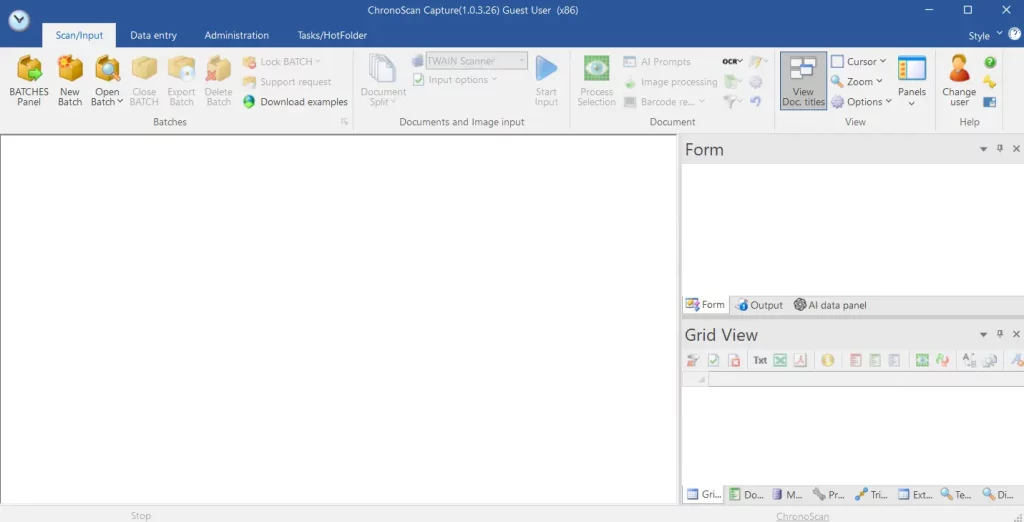1024x522 pixels.
Task: Click the green-red swap arrows icon in Grid View
Action: pyautogui.click(x=942, y=360)
